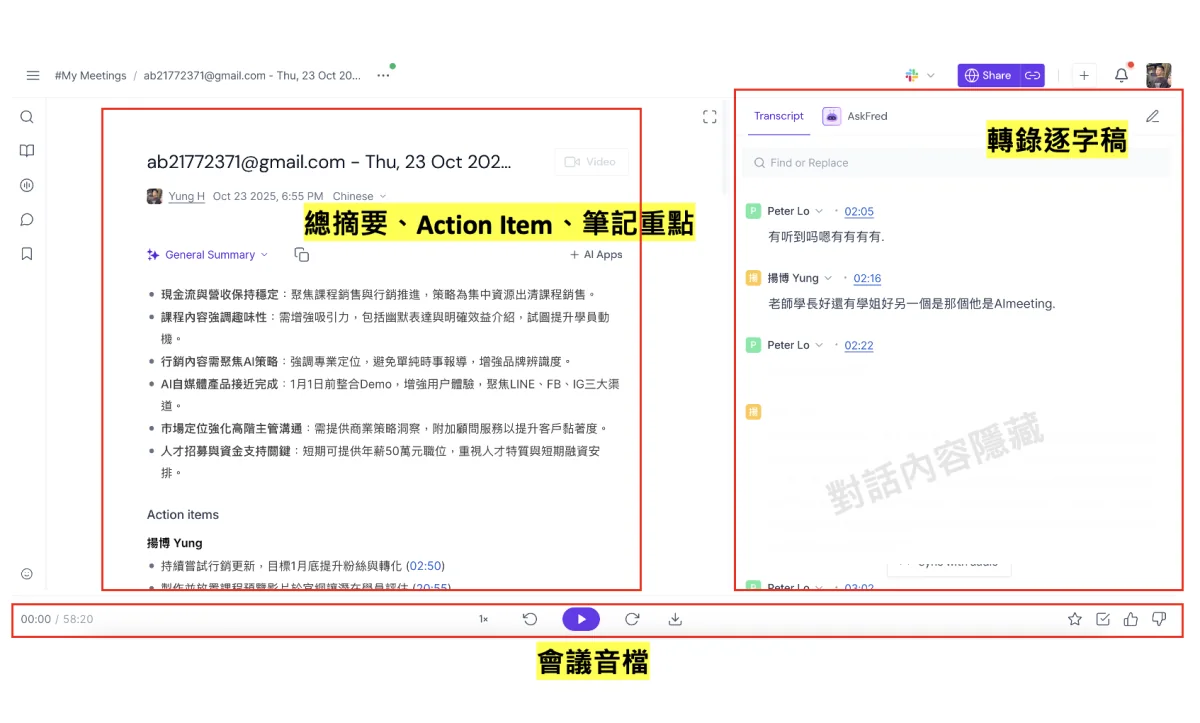Image resolution: width=1200 pixels, height=723 pixels.
Task: Expand the Slack dropdown chevron
Action: 931,75
